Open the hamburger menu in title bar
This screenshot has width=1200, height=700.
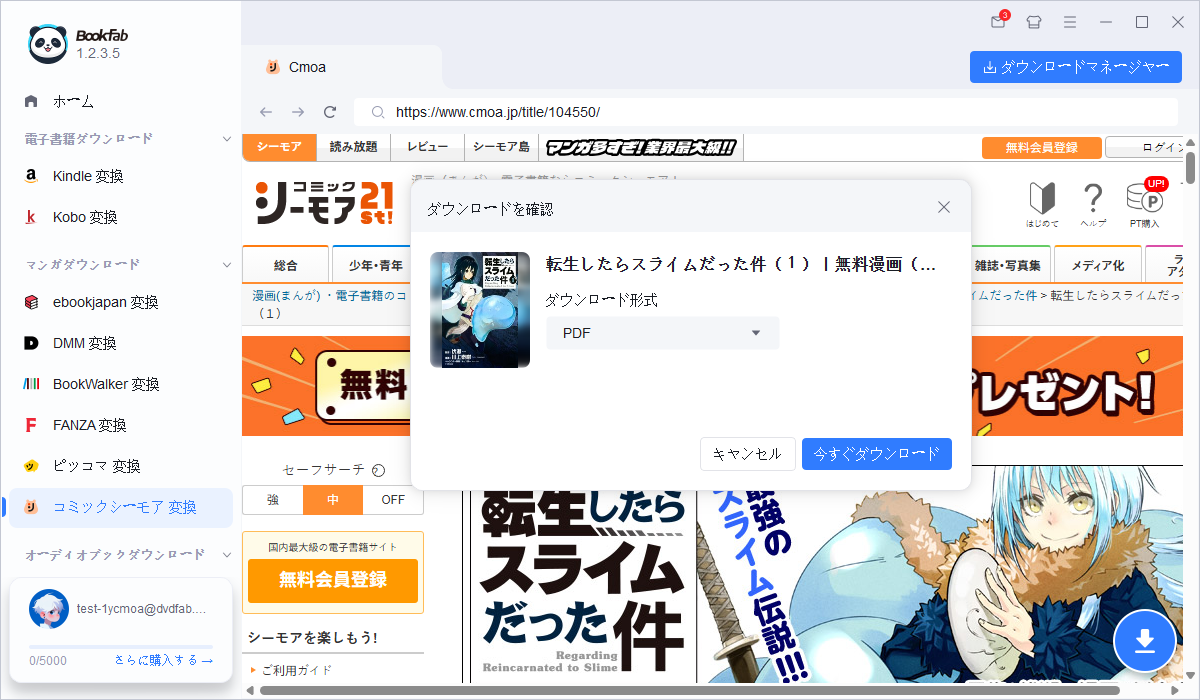(1070, 22)
